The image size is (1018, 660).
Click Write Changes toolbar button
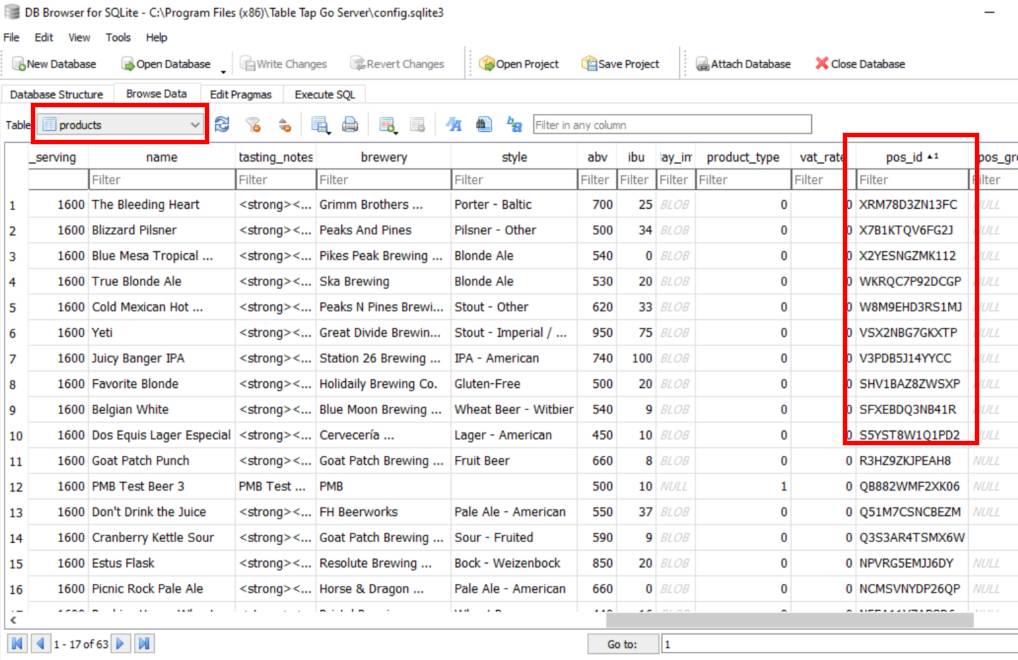tap(283, 64)
